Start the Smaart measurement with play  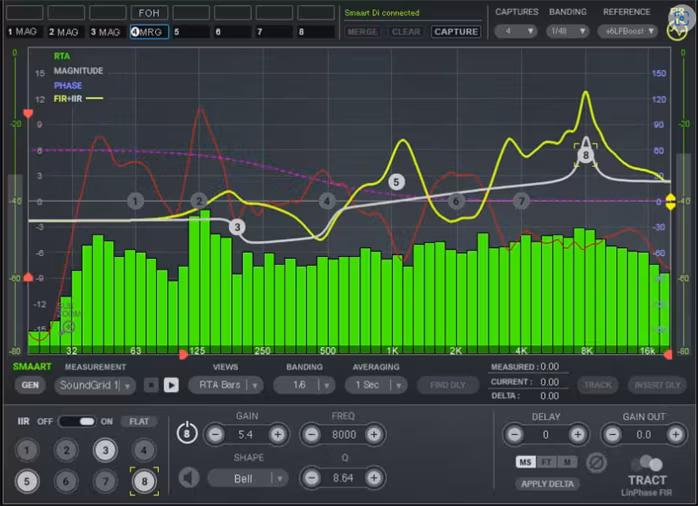[171, 385]
